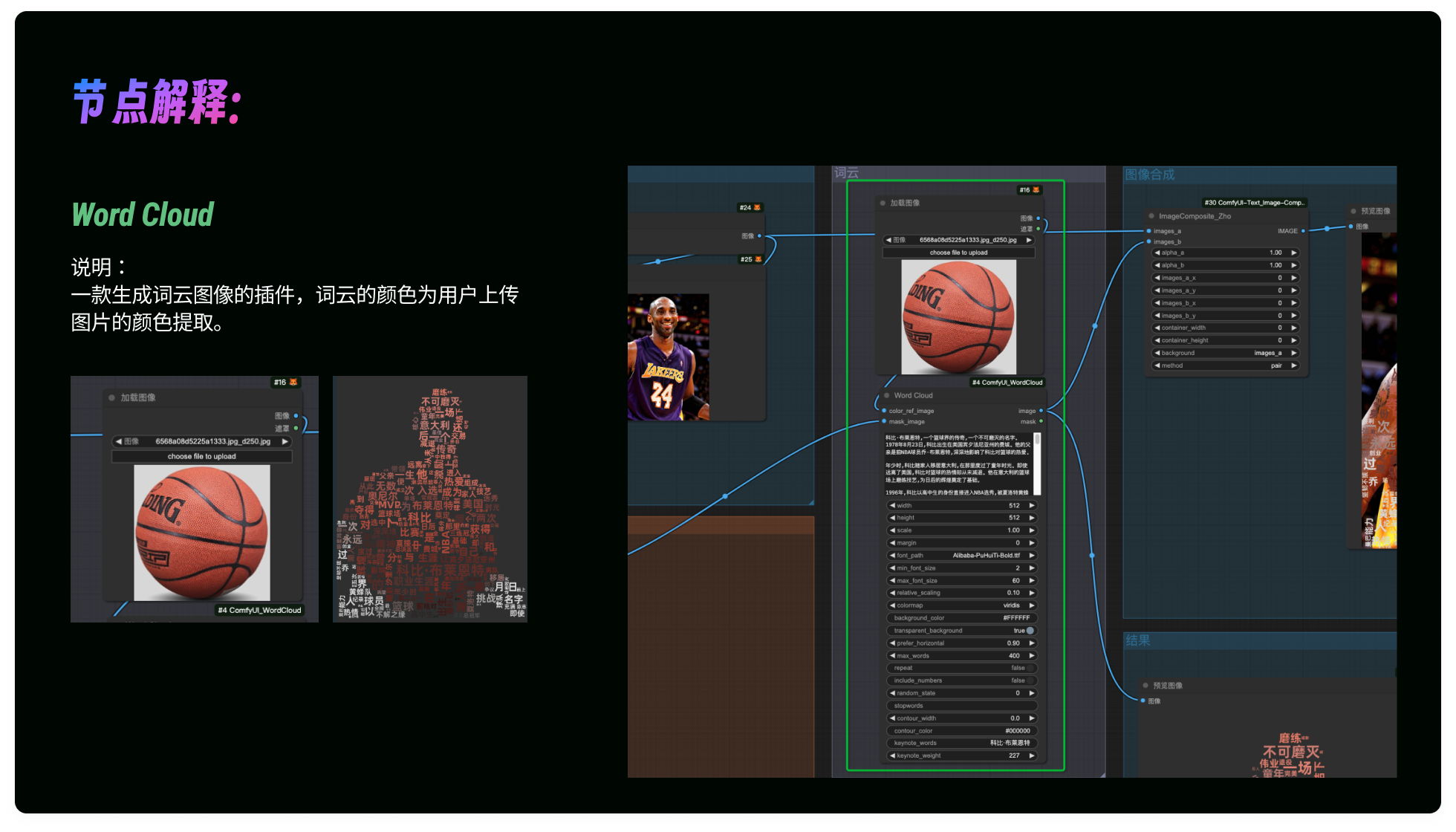Increase images_a_x with right arrow
This screenshot has height=832, width=1456.
tap(1293, 278)
